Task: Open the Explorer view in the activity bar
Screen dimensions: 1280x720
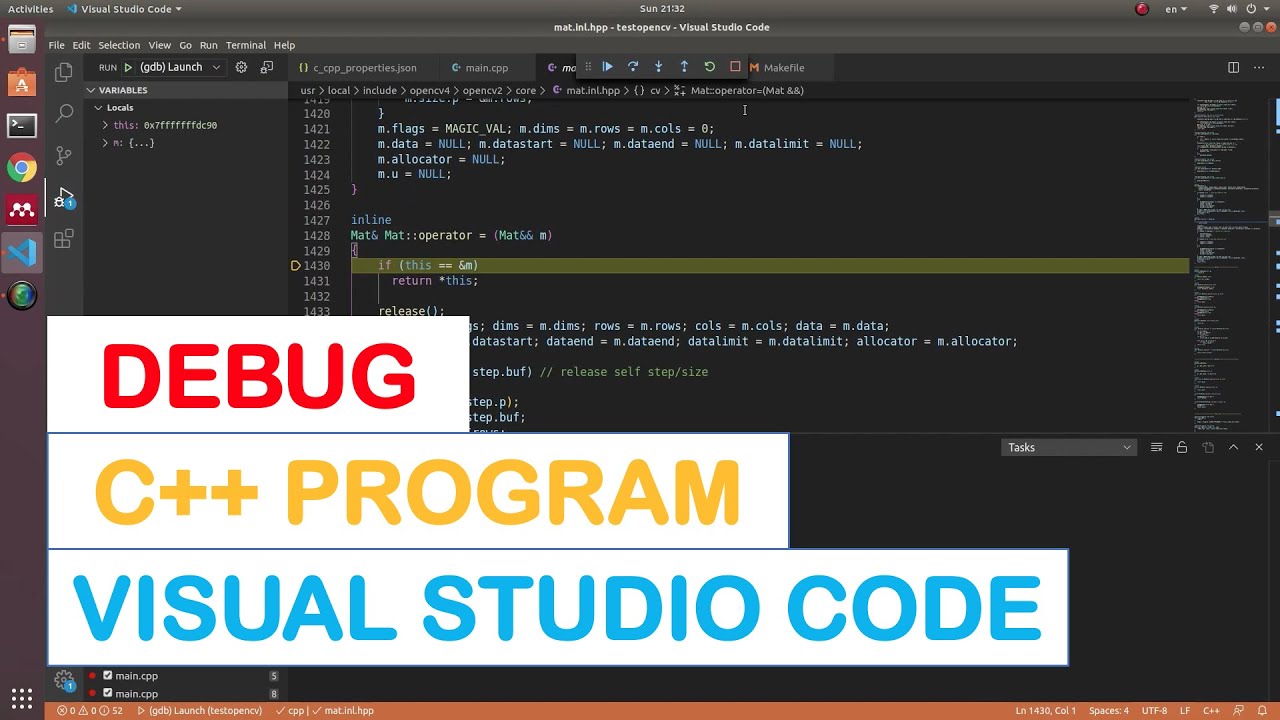Action: click(x=64, y=72)
